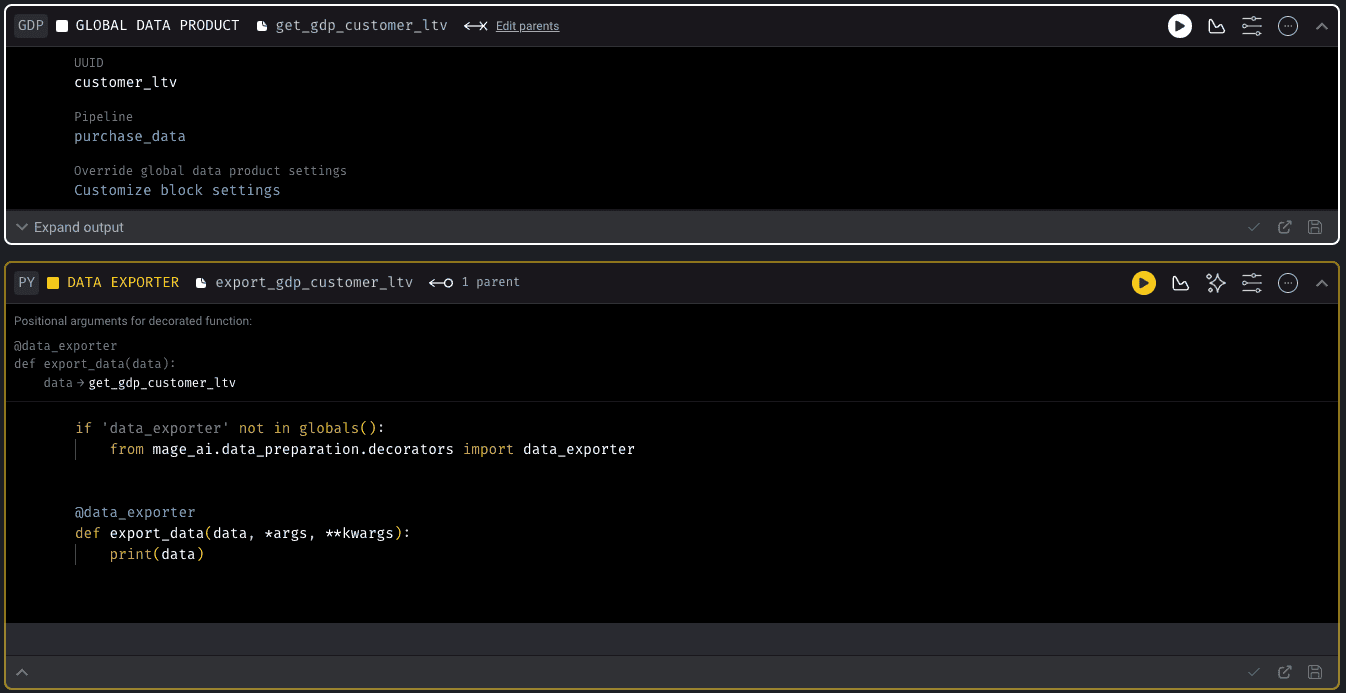Open the Edit parents link
The image size is (1346, 693).
click(527, 26)
